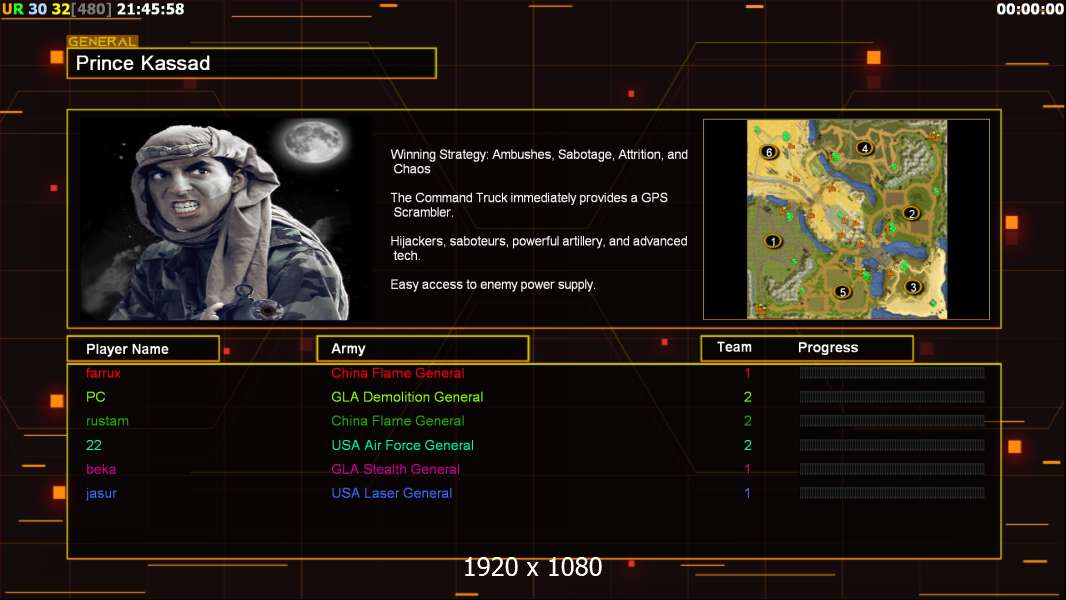Screen dimensions: 1066x600
Task: Click start position 2 marker on map
Action: [x=912, y=213]
